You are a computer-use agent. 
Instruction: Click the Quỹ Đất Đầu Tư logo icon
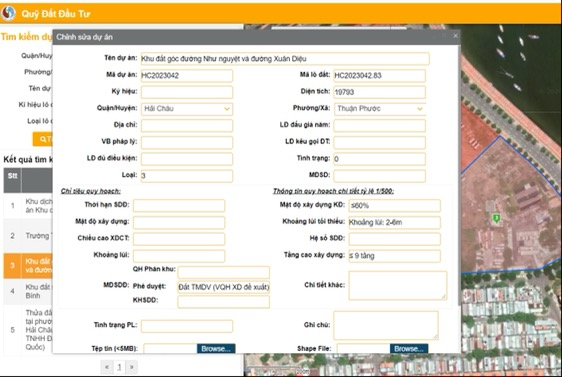[x=9, y=13]
